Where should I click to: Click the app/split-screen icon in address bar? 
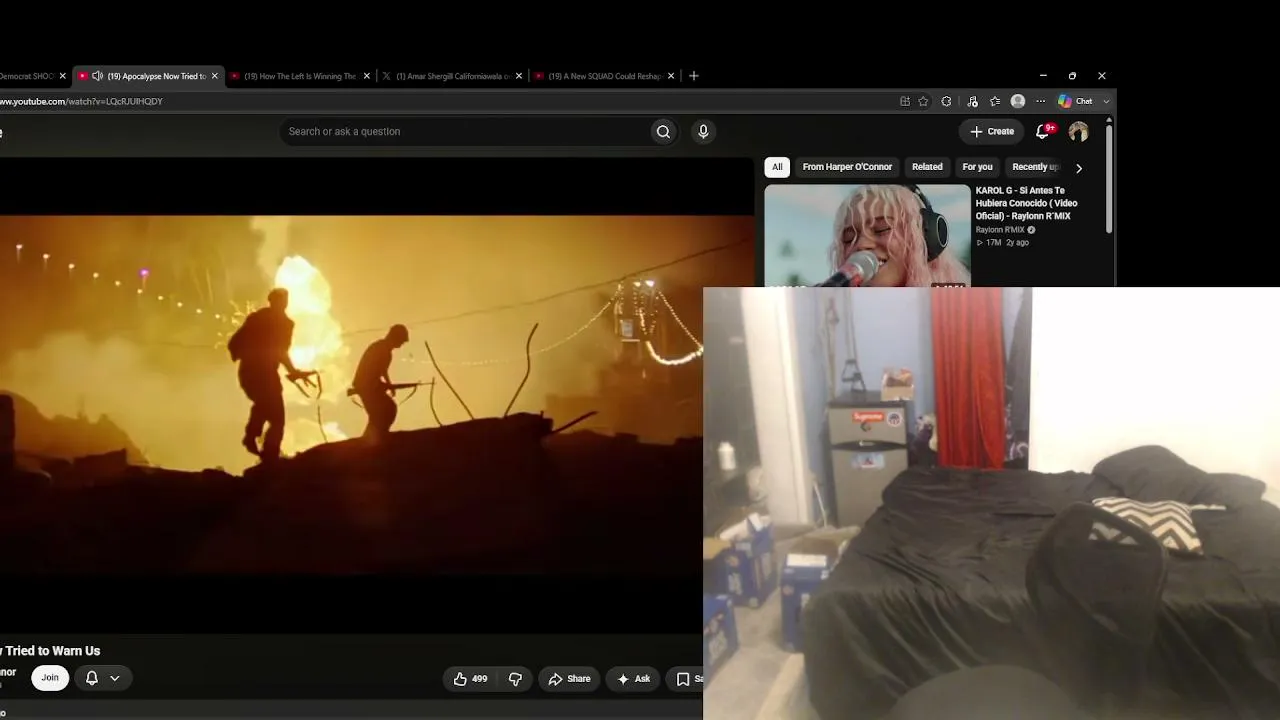(905, 101)
